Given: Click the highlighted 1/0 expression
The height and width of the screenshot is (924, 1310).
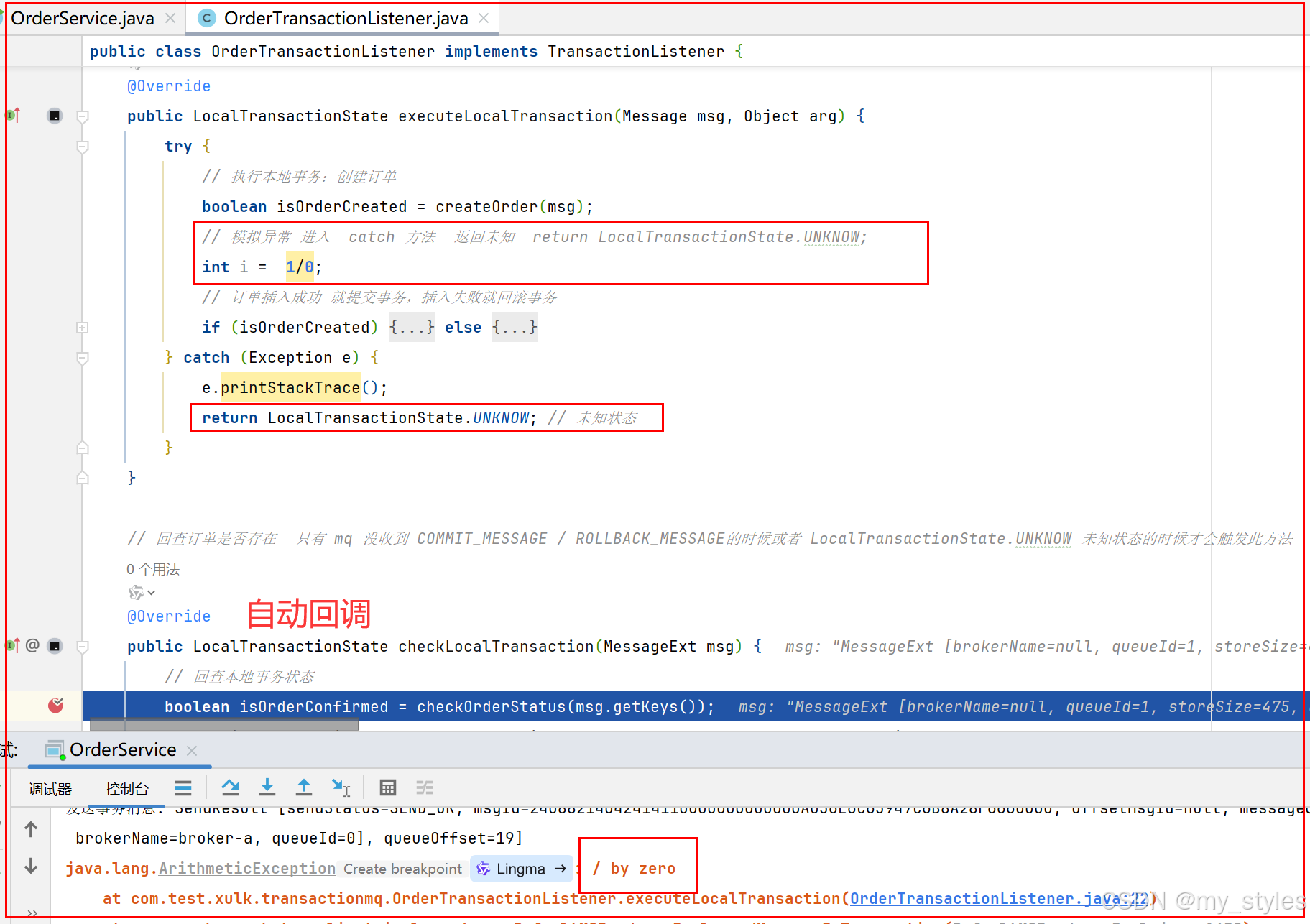Looking at the screenshot, I should pos(300,267).
